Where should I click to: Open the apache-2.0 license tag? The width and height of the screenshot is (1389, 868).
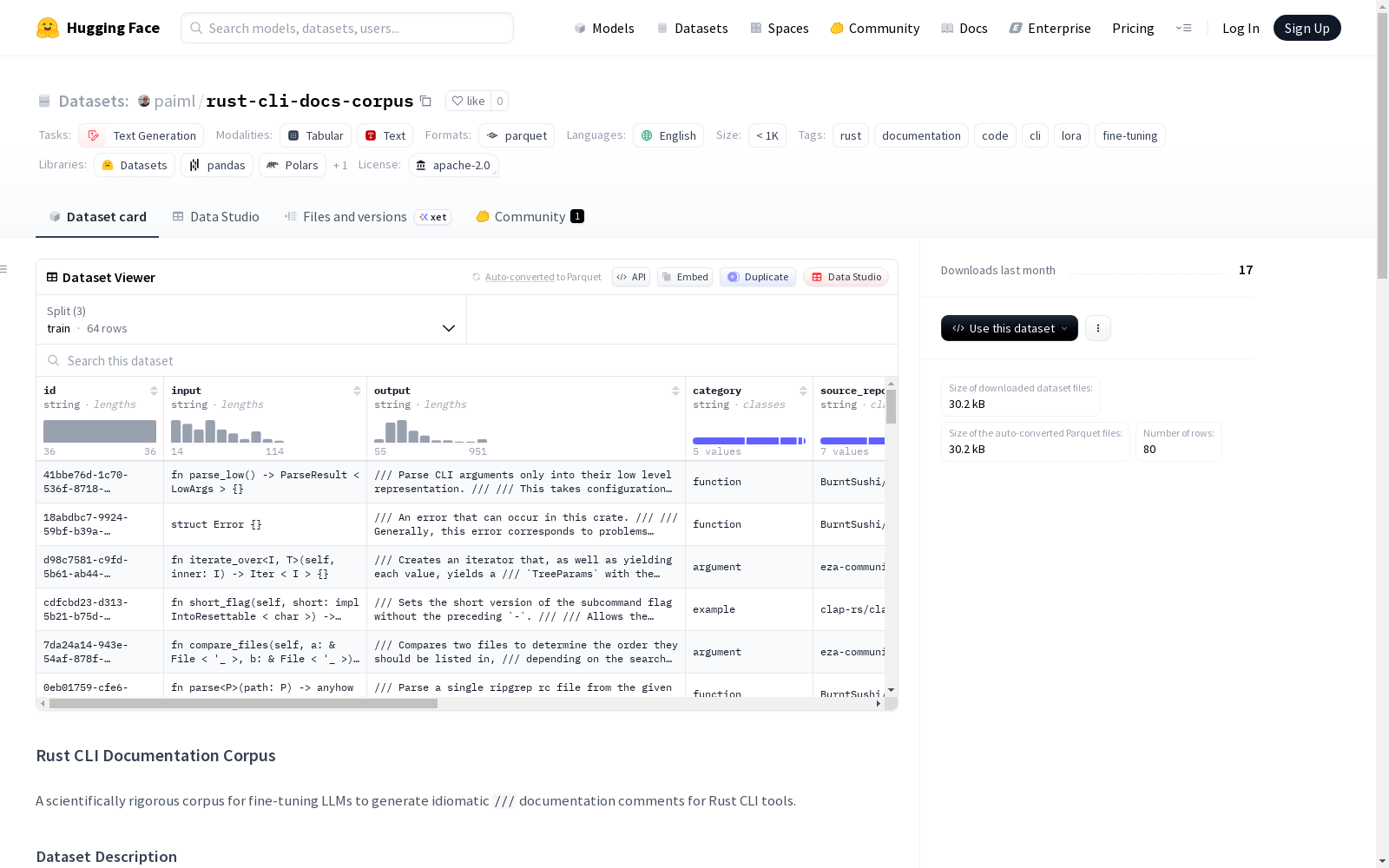(453, 165)
